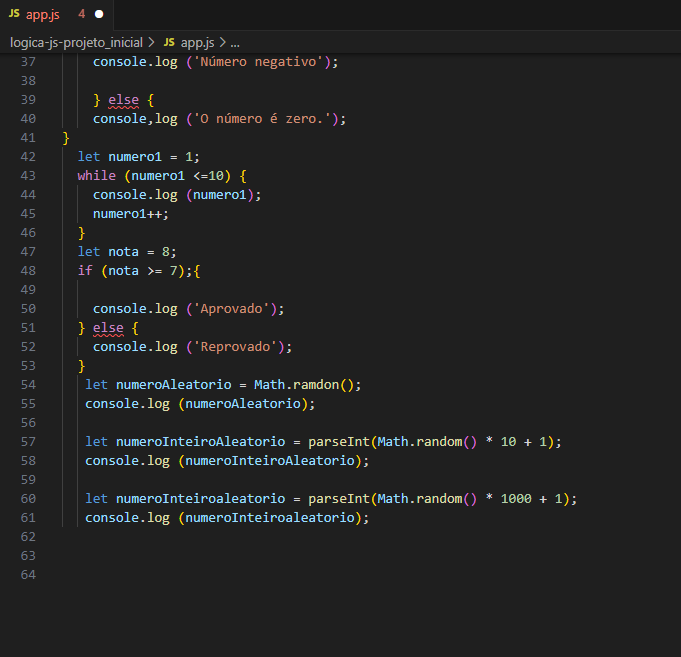Viewport: 681px width, 657px height.
Task: Click 'O número é zero.' string
Action: (x=263, y=119)
